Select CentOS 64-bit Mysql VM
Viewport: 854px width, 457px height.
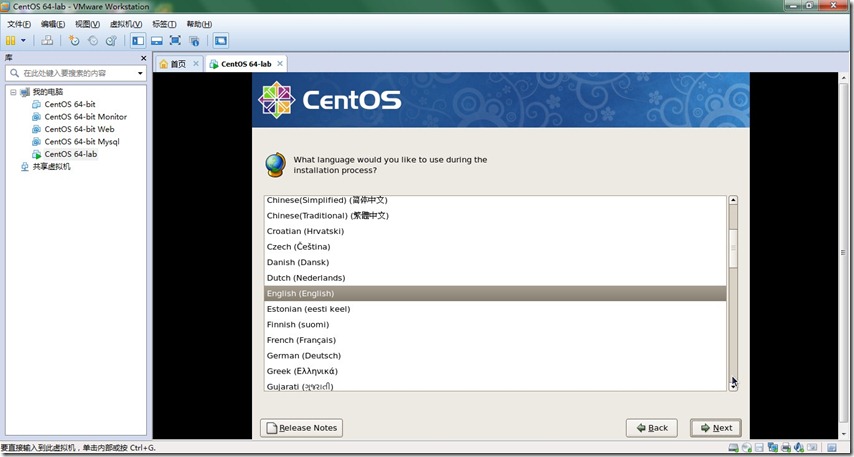(x=82, y=142)
